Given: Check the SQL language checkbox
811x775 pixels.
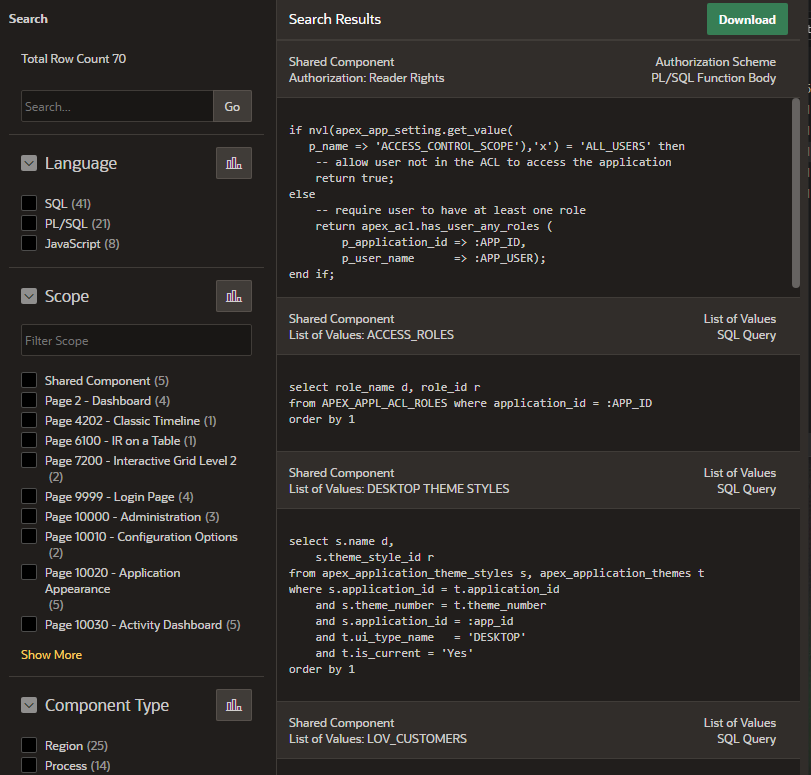Looking at the screenshot, I should pyautogui.click(x=29, y=203).
